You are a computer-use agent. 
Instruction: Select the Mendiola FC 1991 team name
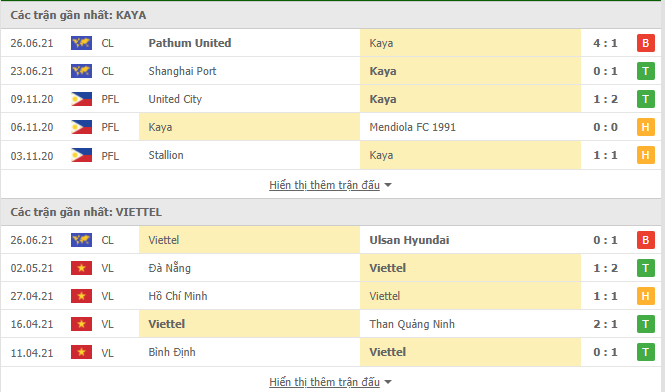tap(412, 127)
